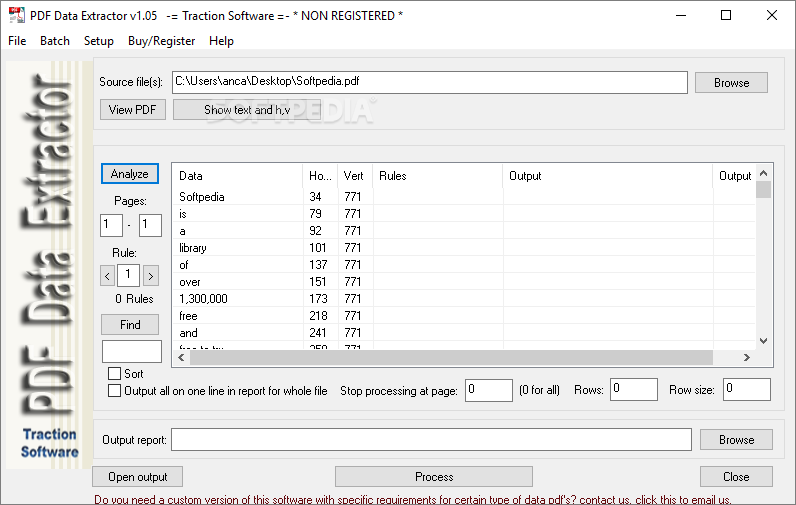Check Output all on one line option
The width and height of the screenshot is (796, 505).
click(x=115, y=391)
